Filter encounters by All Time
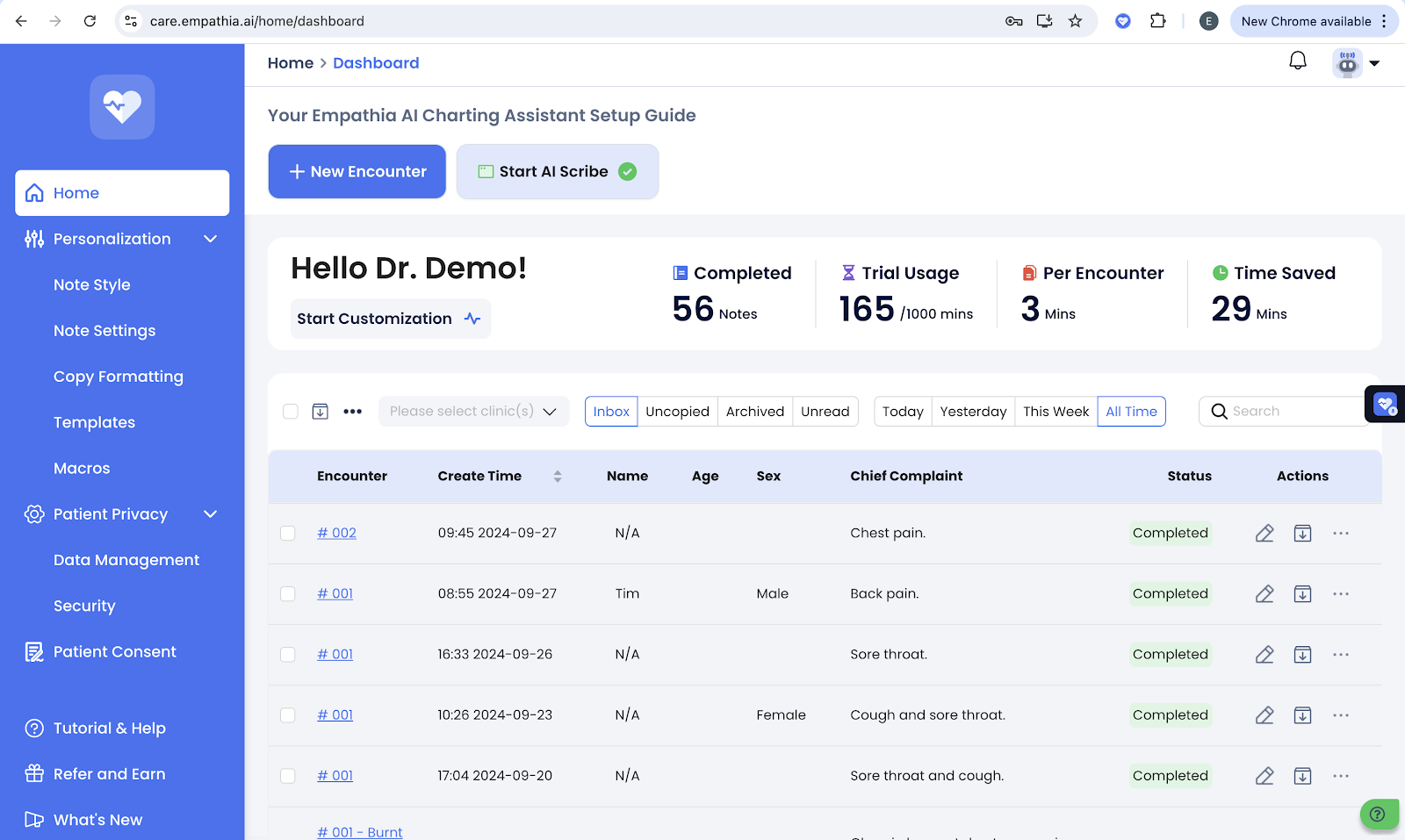The height and width of the screenshot is (840, 1405). [1131, 411]
